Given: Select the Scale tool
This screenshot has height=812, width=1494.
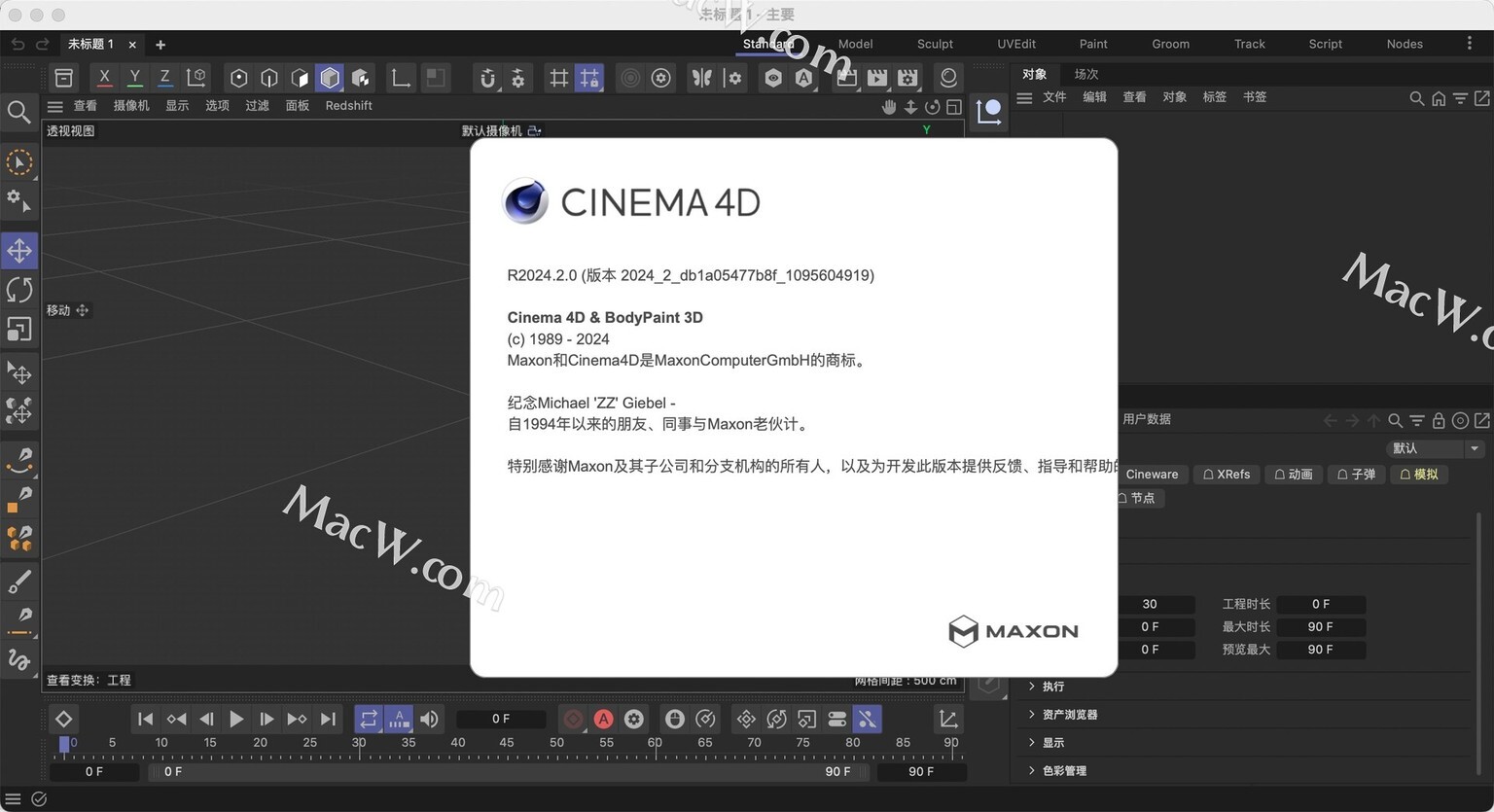Looking at the screenshot, I should pyautogui.click(x=19, y=330).
